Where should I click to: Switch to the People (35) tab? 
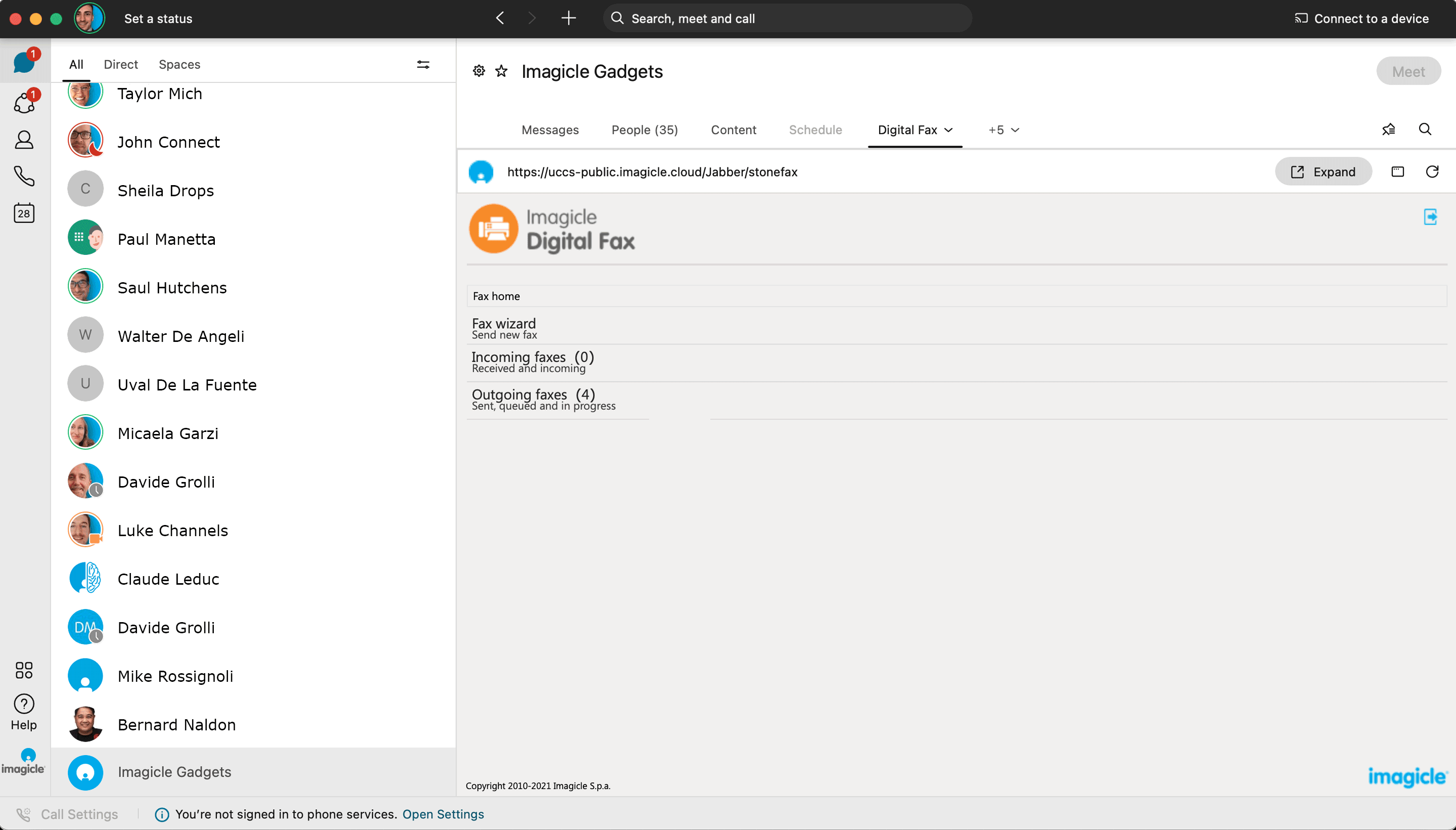click(644, 130)
